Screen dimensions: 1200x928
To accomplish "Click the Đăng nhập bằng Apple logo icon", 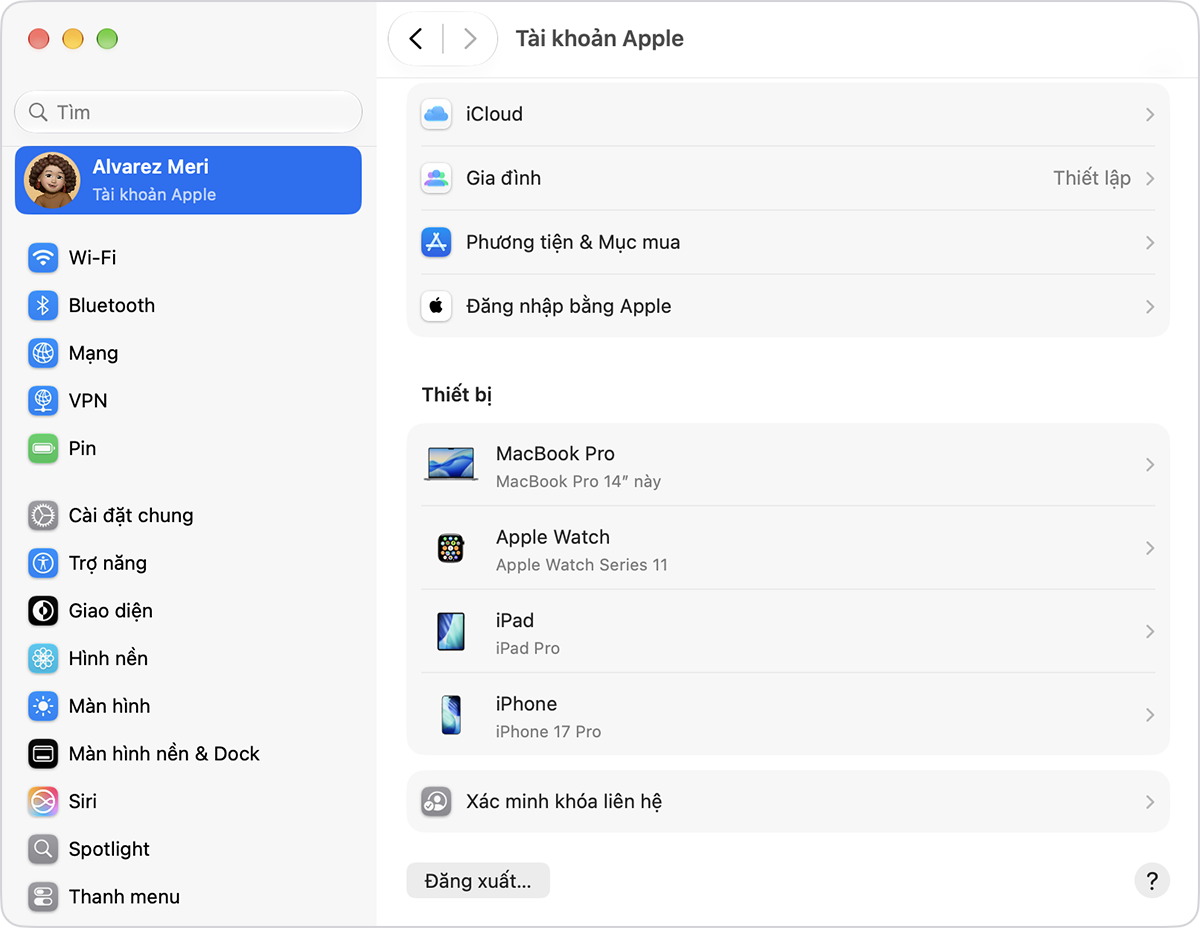I will 436,306.
